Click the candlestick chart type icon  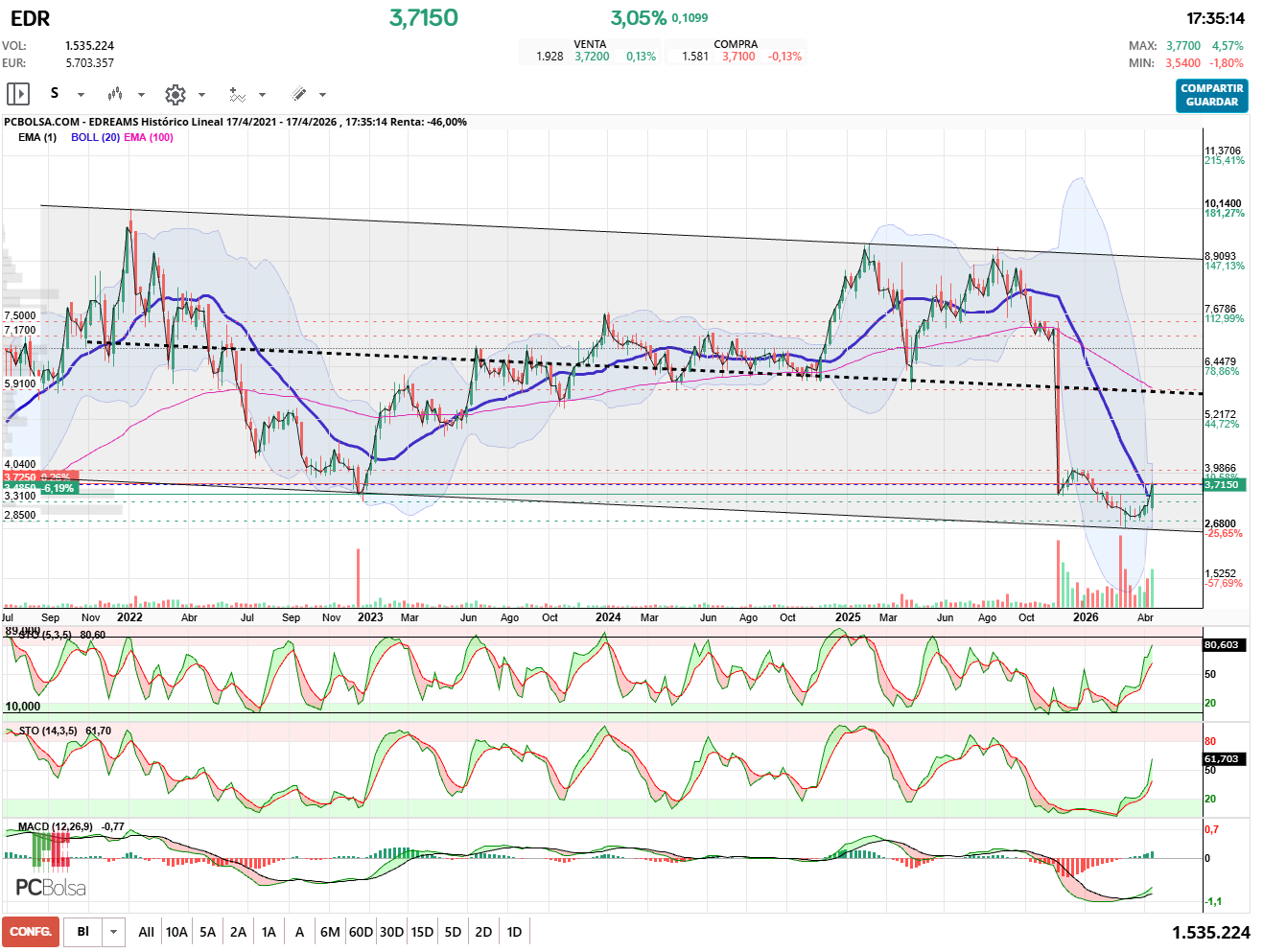pos(115,94)
